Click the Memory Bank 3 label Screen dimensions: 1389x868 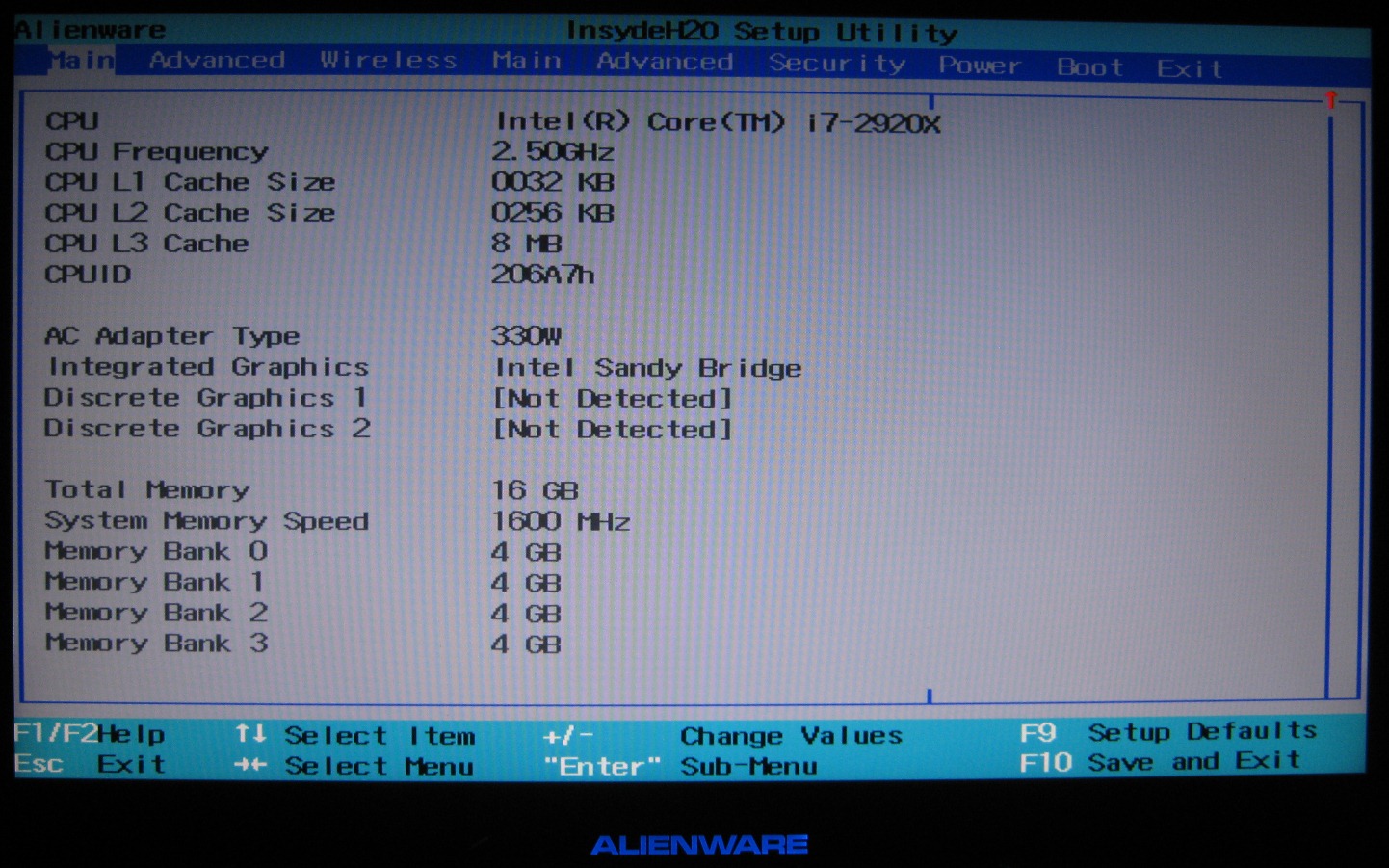[156, 643]
